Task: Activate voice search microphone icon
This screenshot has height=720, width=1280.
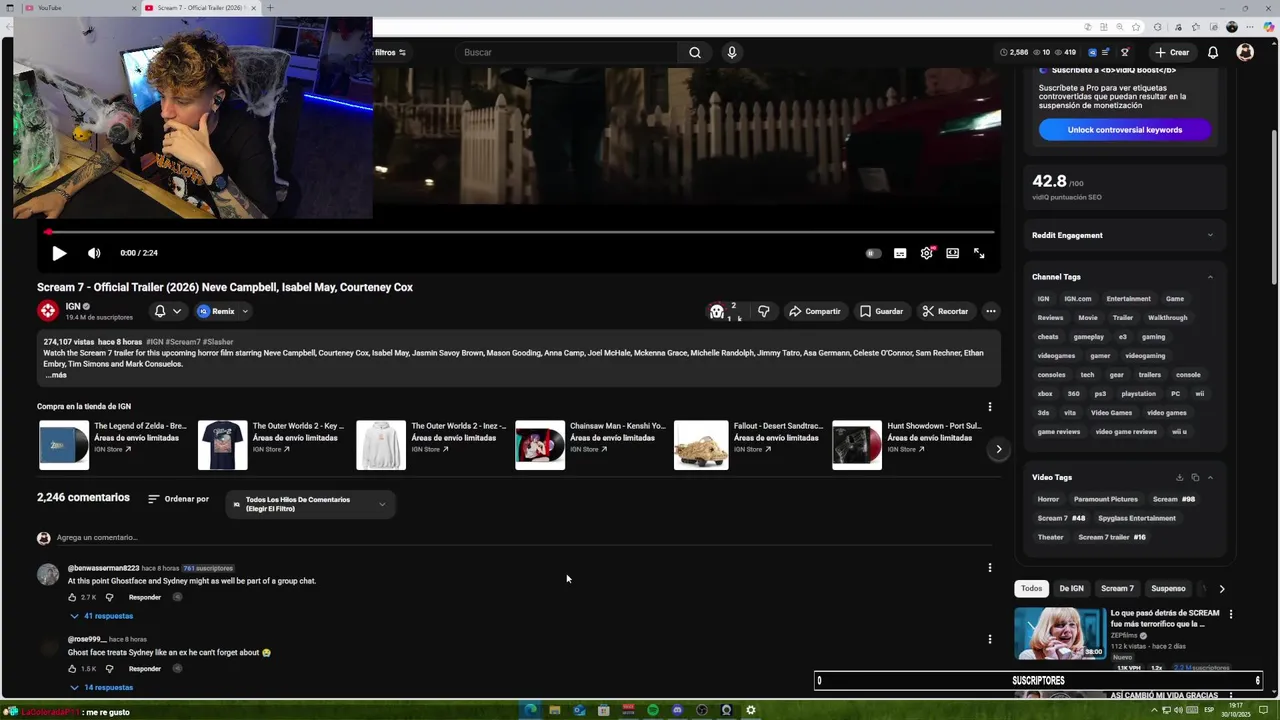Action: point(732,52)
